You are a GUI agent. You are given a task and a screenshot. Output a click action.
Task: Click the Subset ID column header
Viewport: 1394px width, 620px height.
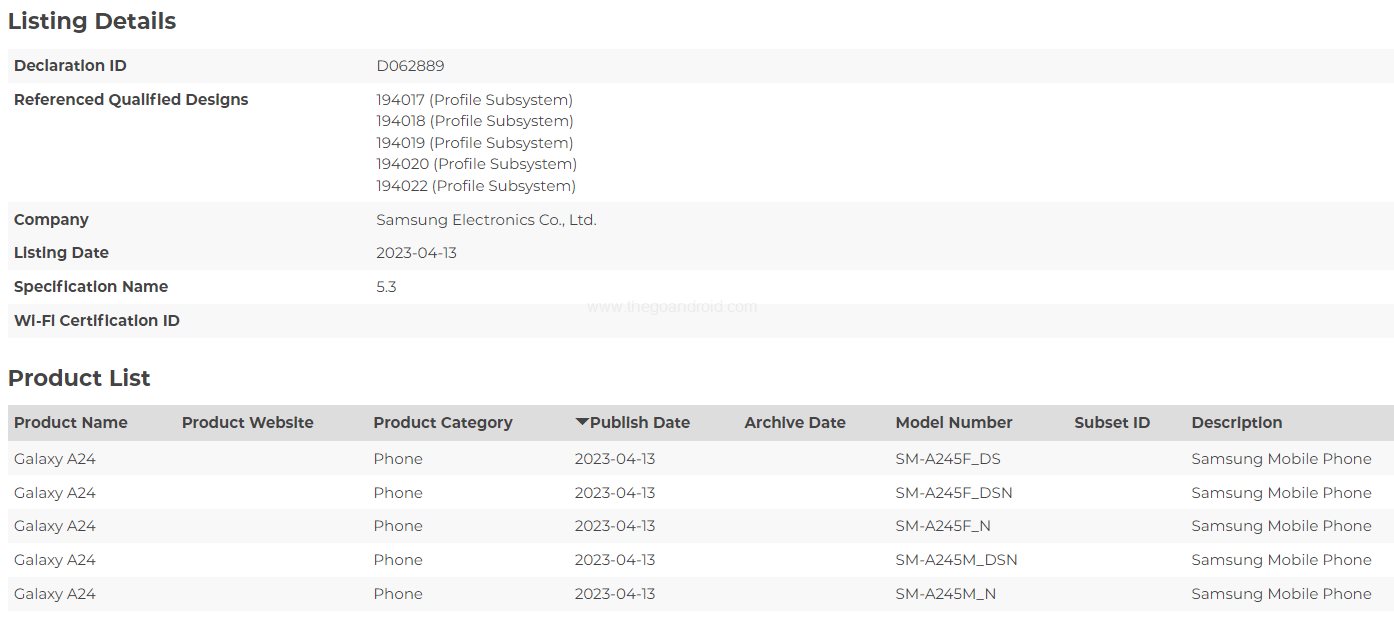click(x=1111, y=423)
